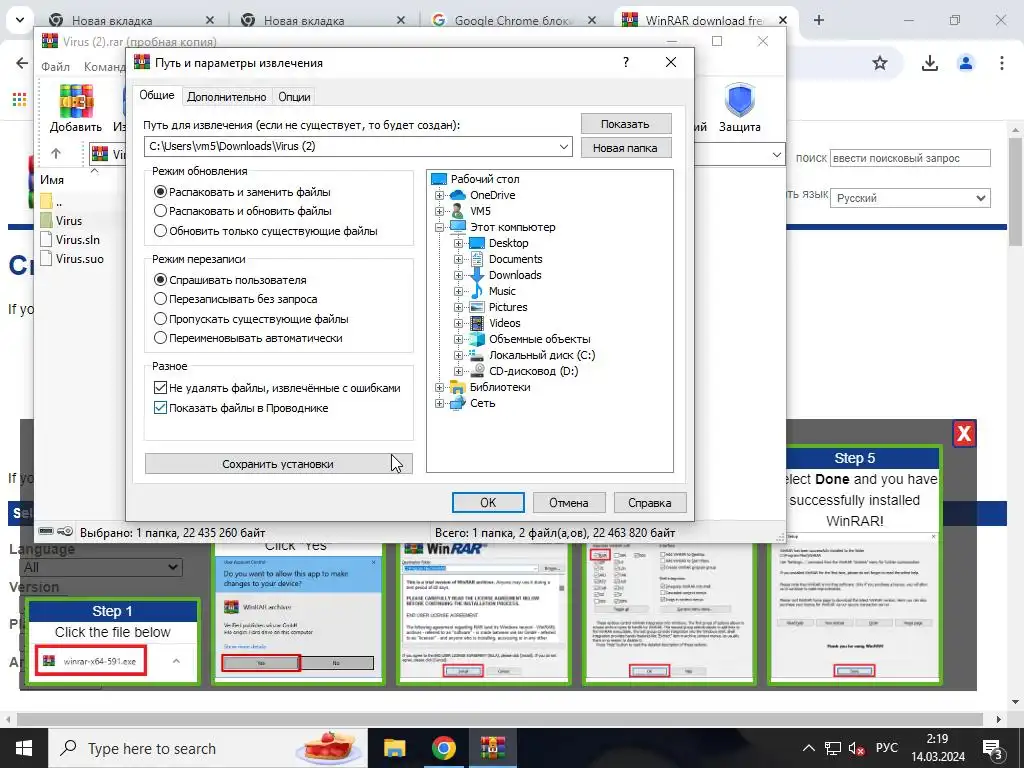Toggle Не удалять файлы, извлечённые с ошибками
The image size is (1024, 768).
(x=278, y=388)
